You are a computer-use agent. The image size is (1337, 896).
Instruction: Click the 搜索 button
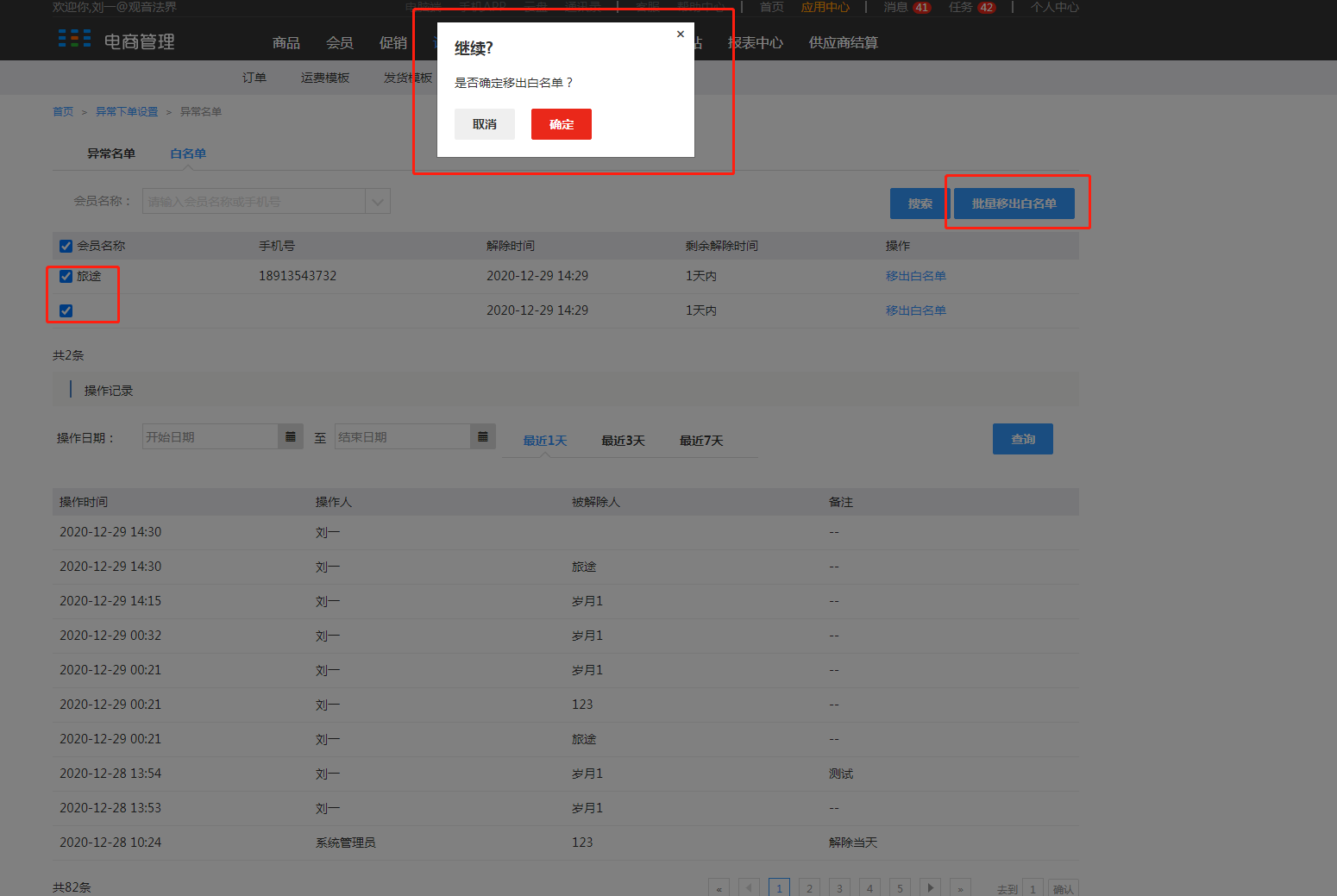920,204
